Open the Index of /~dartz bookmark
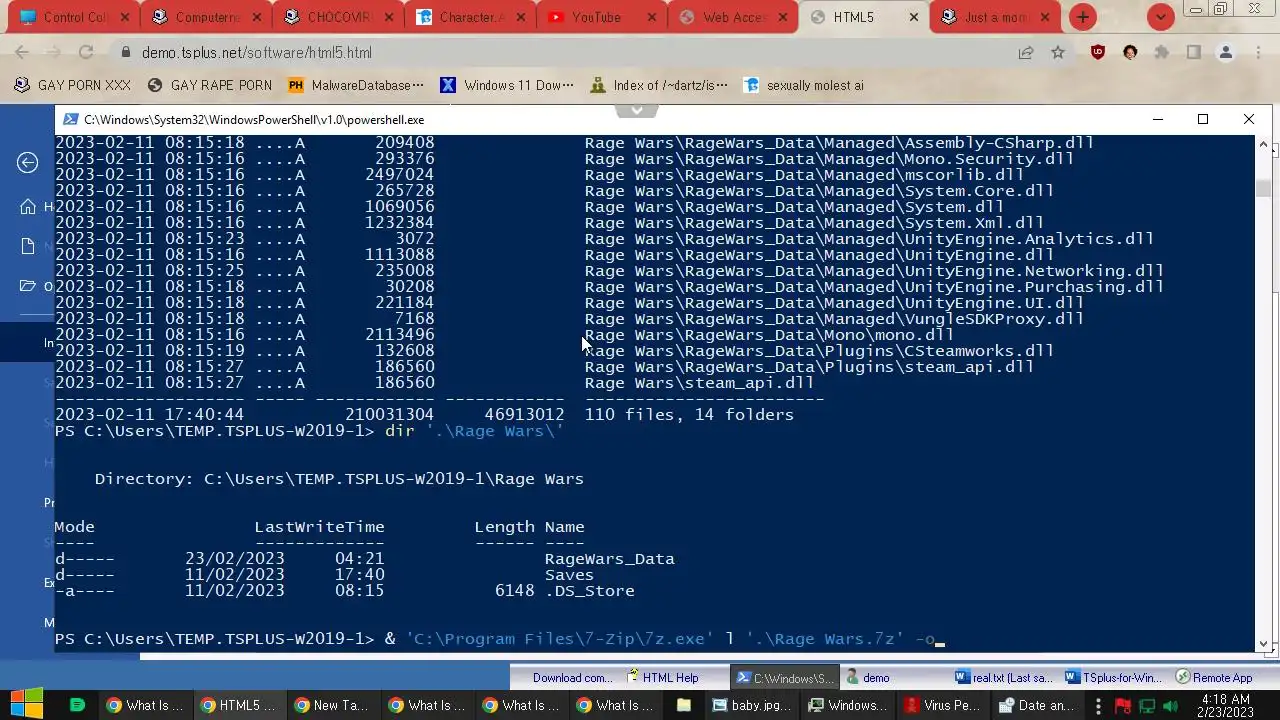 [660, 85]
